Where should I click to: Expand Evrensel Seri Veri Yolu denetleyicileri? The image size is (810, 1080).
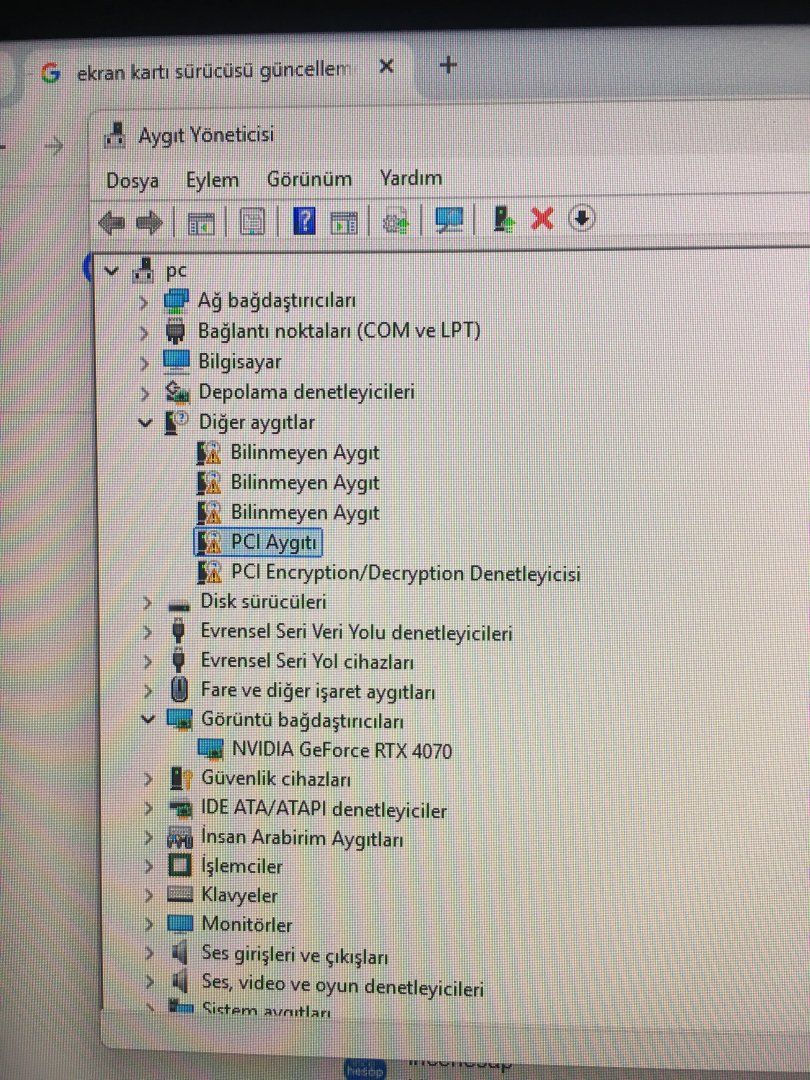coord(147,632)
